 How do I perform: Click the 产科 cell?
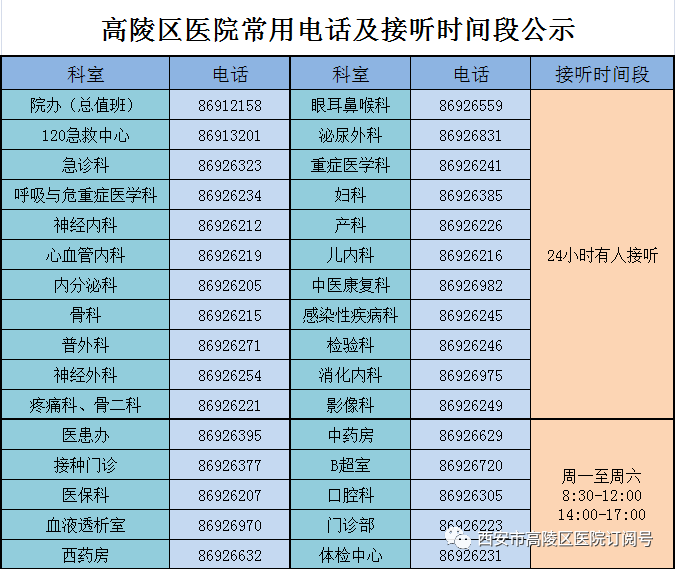(x=350, y=225)
